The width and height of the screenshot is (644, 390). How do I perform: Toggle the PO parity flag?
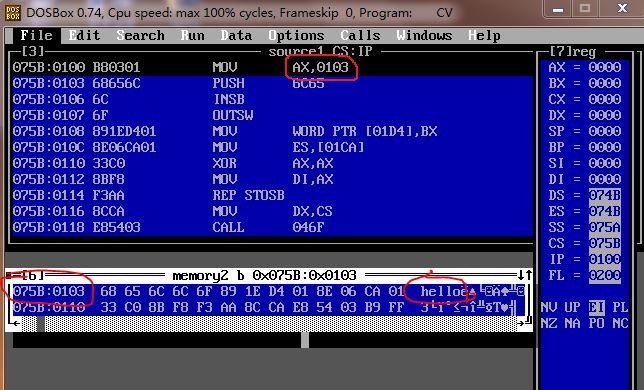(x=596, y=323)
